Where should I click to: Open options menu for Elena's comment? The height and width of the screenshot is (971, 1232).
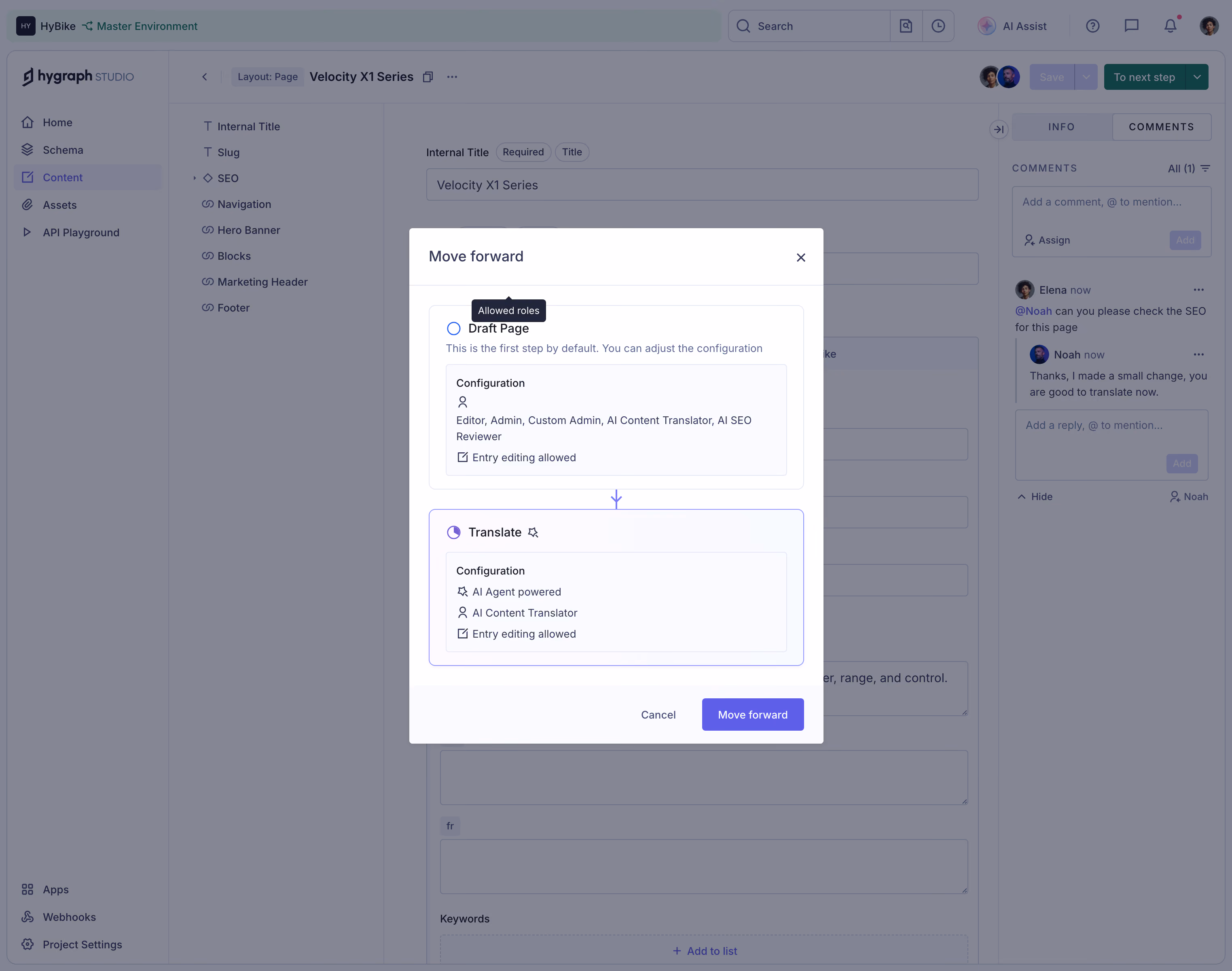(1198, 290)
